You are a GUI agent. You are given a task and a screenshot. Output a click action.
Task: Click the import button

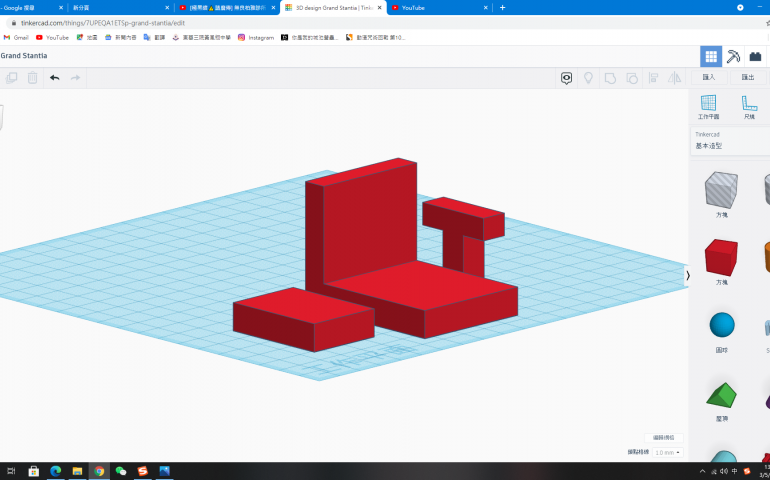point(709,77)
